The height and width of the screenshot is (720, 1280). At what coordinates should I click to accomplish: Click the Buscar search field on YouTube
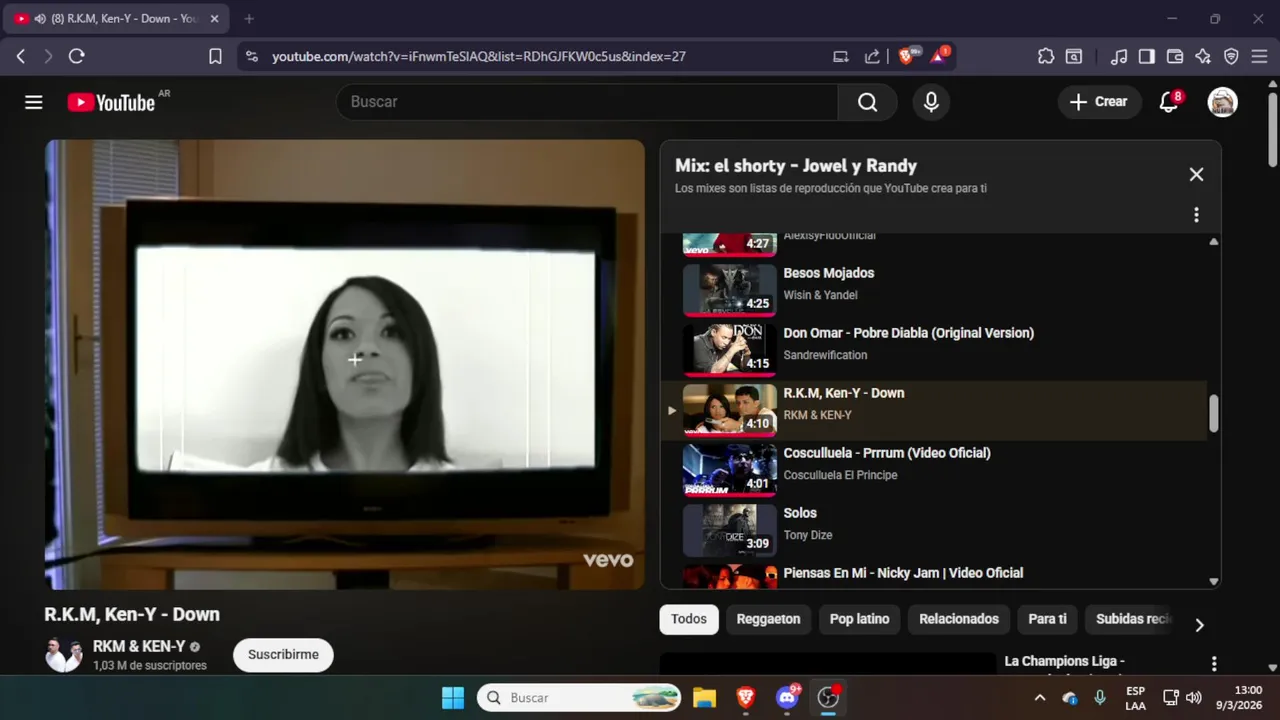[587, 102]
